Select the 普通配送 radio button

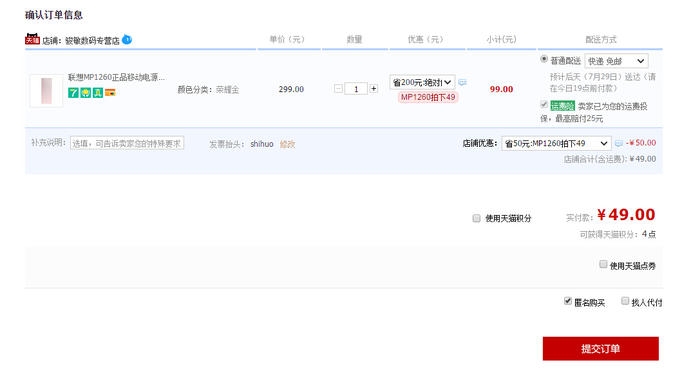(544, 59)
